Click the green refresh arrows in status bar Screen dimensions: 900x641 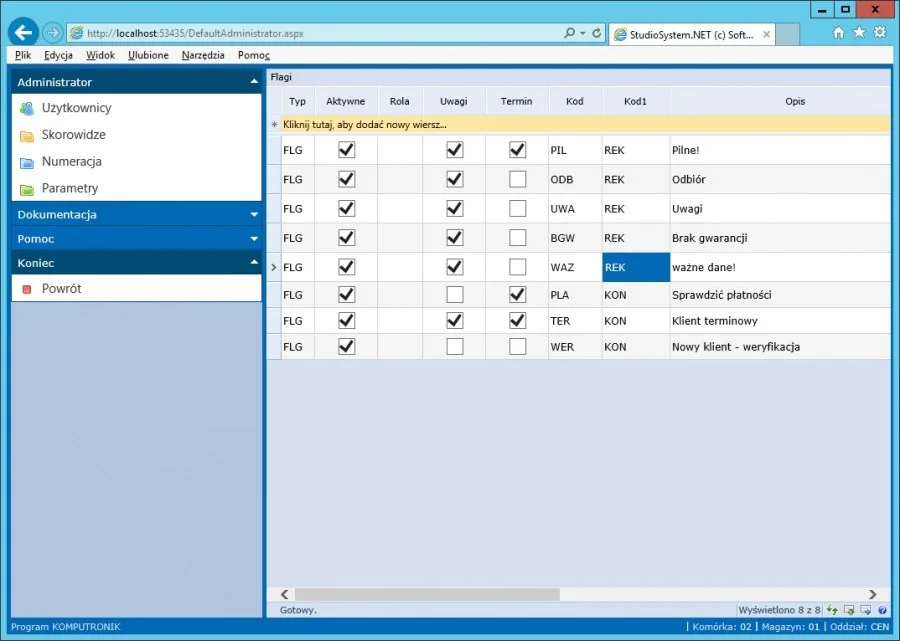(832, 610)
